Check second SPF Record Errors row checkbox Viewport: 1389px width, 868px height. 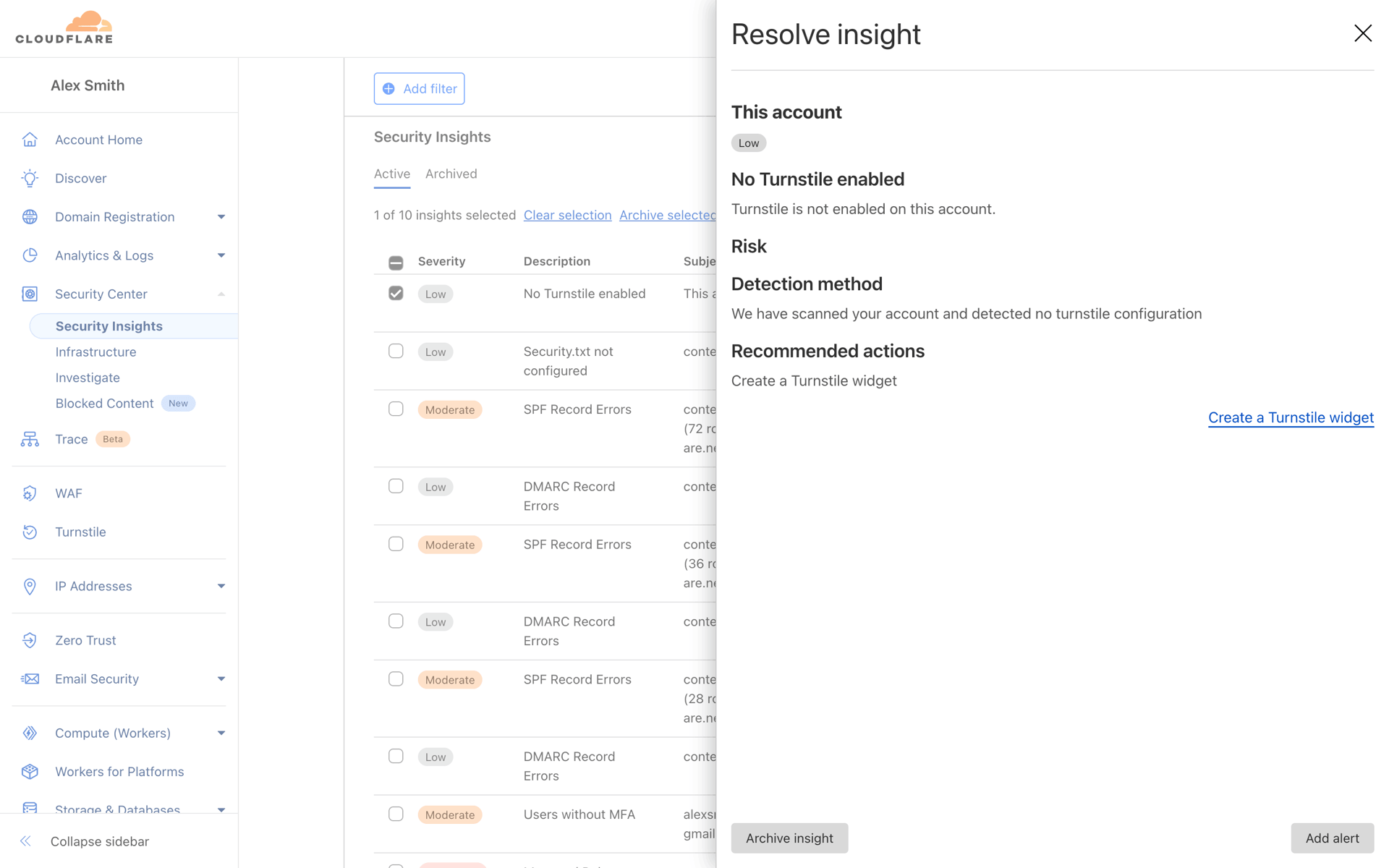[x=396, y=544]
